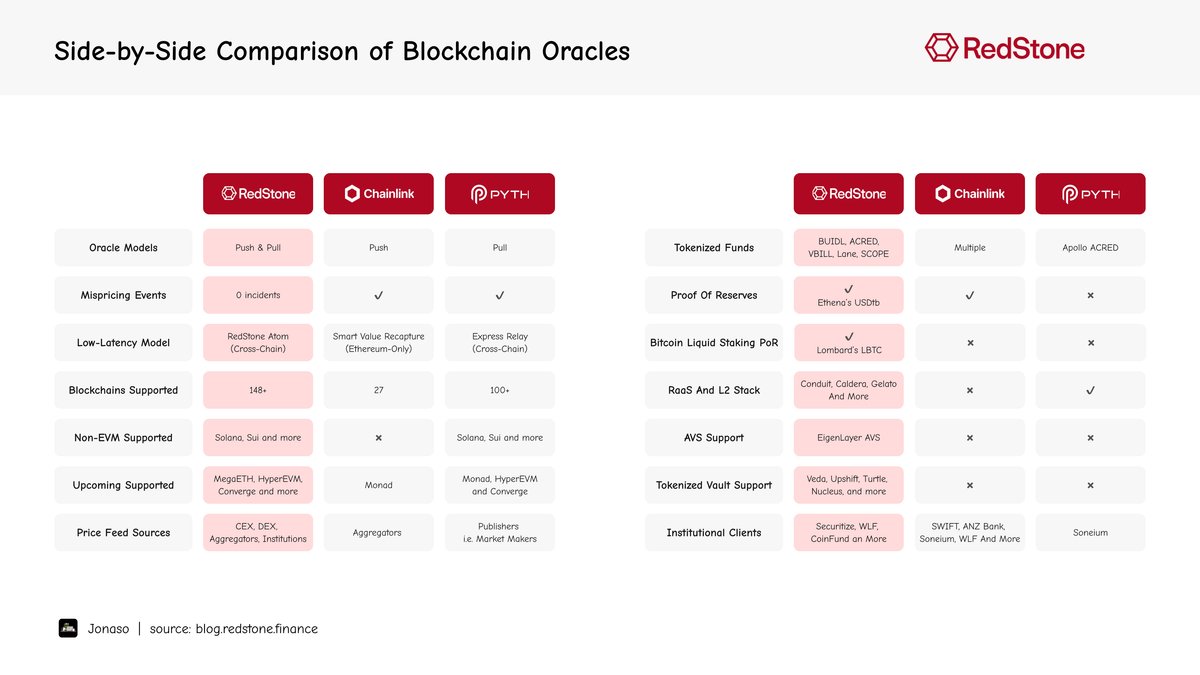Click the Chainlink logo above the Multiple cell
1200x675 pixels.
(x=970, y=194)
